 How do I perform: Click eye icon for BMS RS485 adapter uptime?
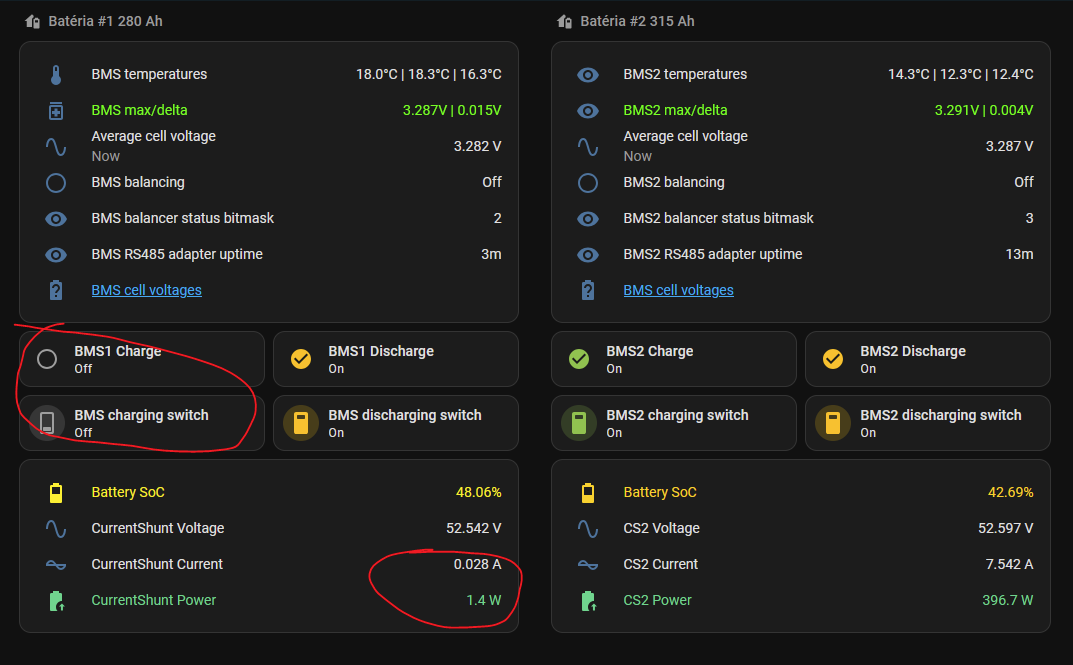click(56, 255)
